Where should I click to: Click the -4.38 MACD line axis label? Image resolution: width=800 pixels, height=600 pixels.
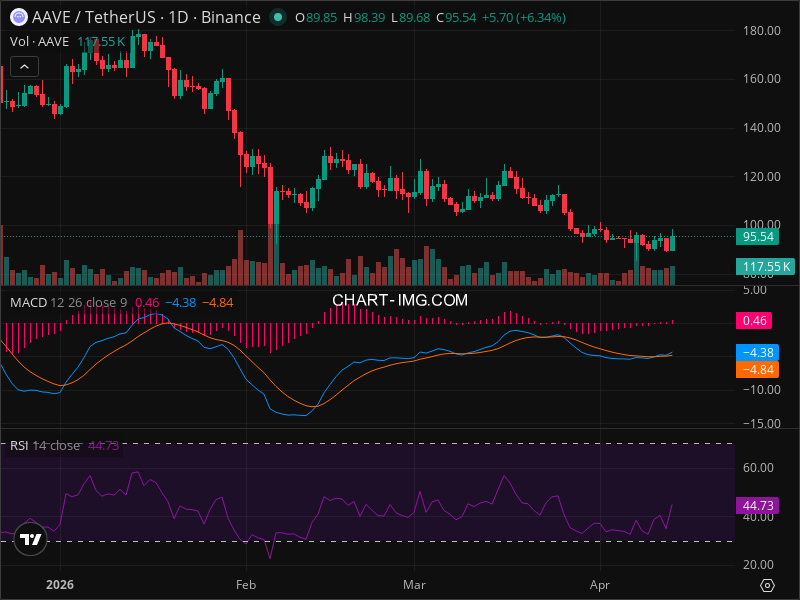pyautogui.click(x=758, y=353)
